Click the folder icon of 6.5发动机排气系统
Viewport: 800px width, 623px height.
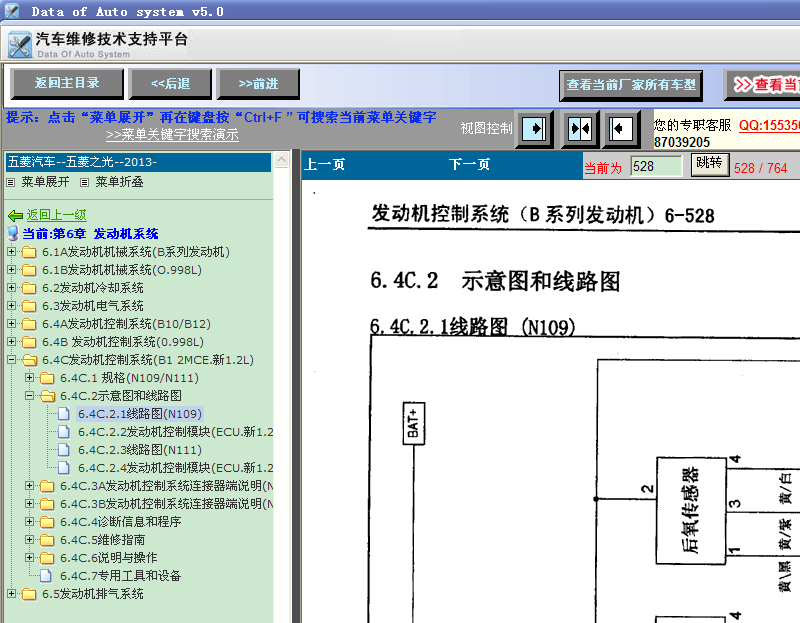(x=29, y=594)
